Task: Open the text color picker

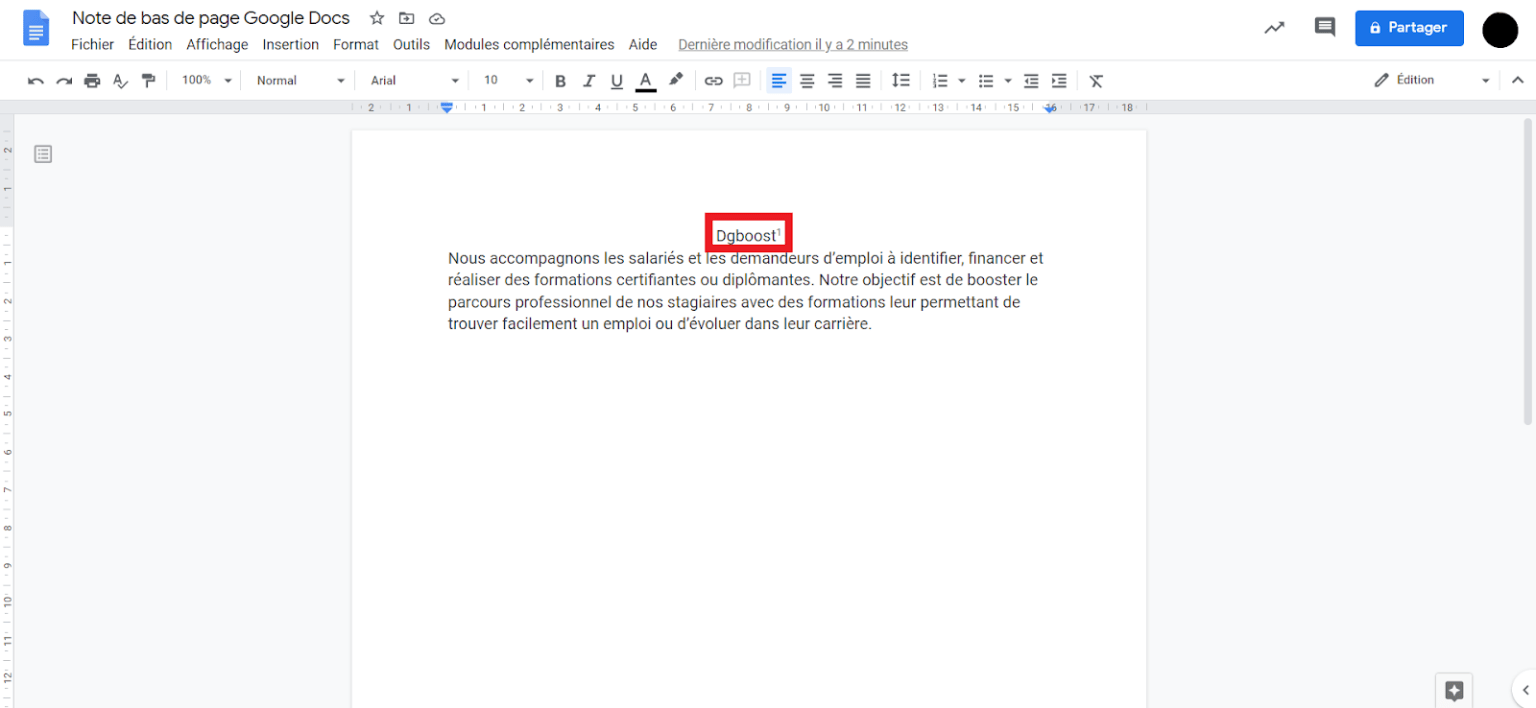Action: (646, 81)
